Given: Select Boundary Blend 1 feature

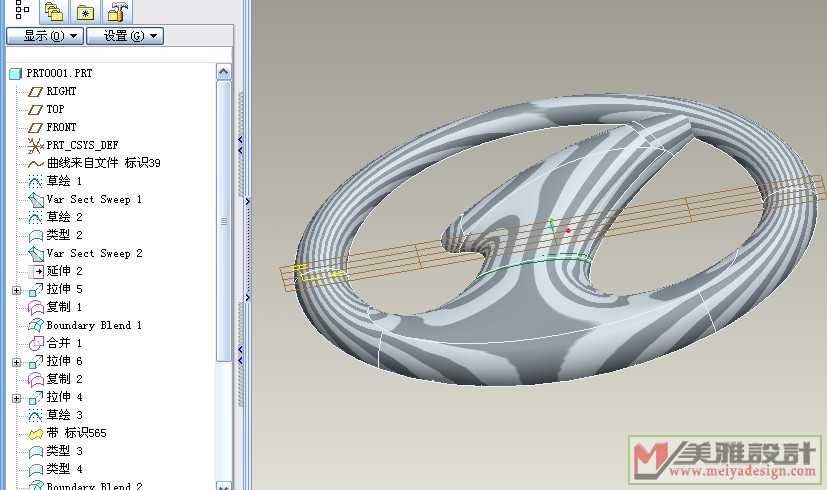Looking at the screenshot, I should (94, 325).
